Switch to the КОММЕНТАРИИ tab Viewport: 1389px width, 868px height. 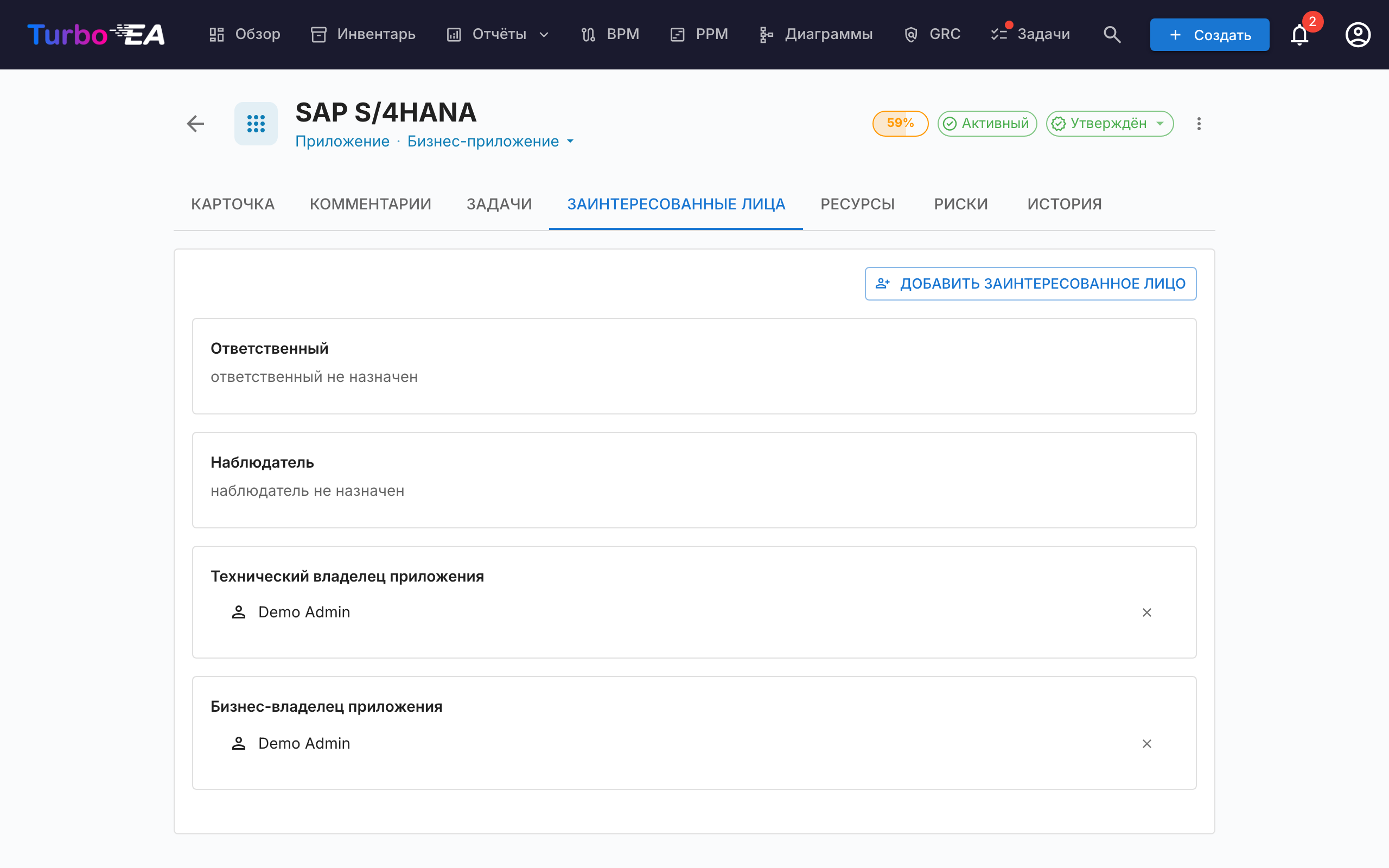tap(370, 205)
